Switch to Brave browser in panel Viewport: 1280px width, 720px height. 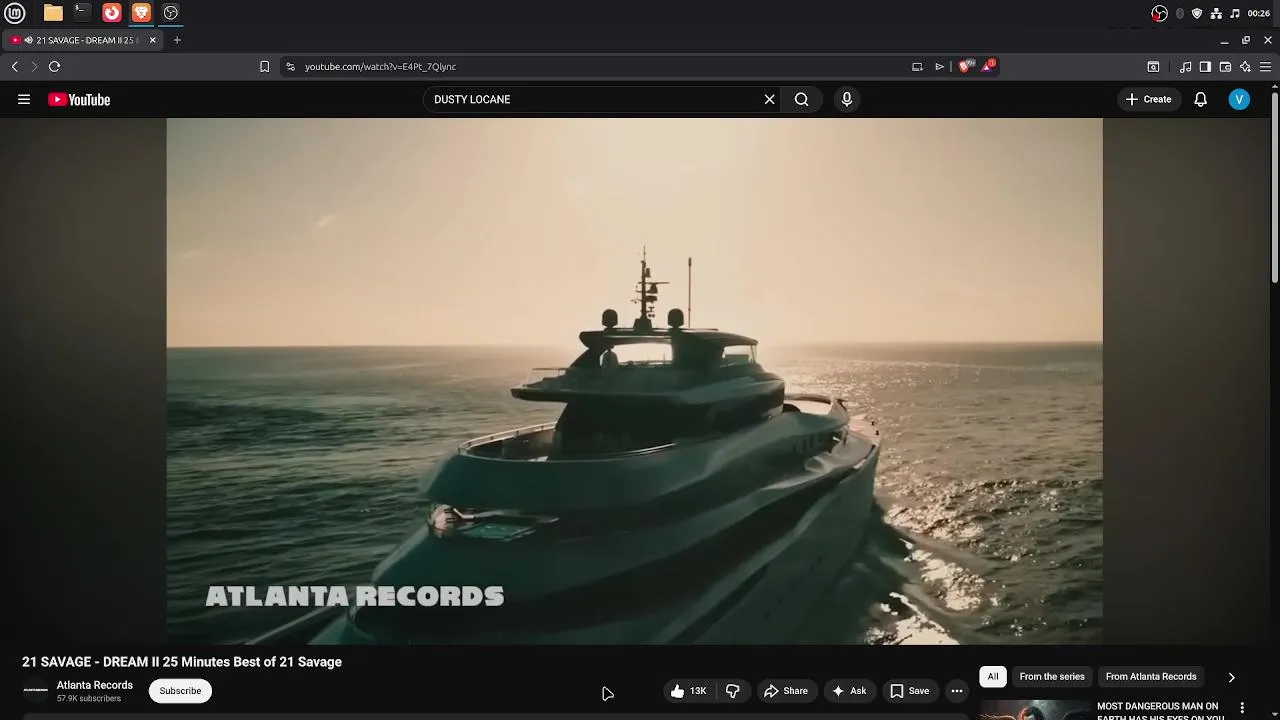coord(141,13)
